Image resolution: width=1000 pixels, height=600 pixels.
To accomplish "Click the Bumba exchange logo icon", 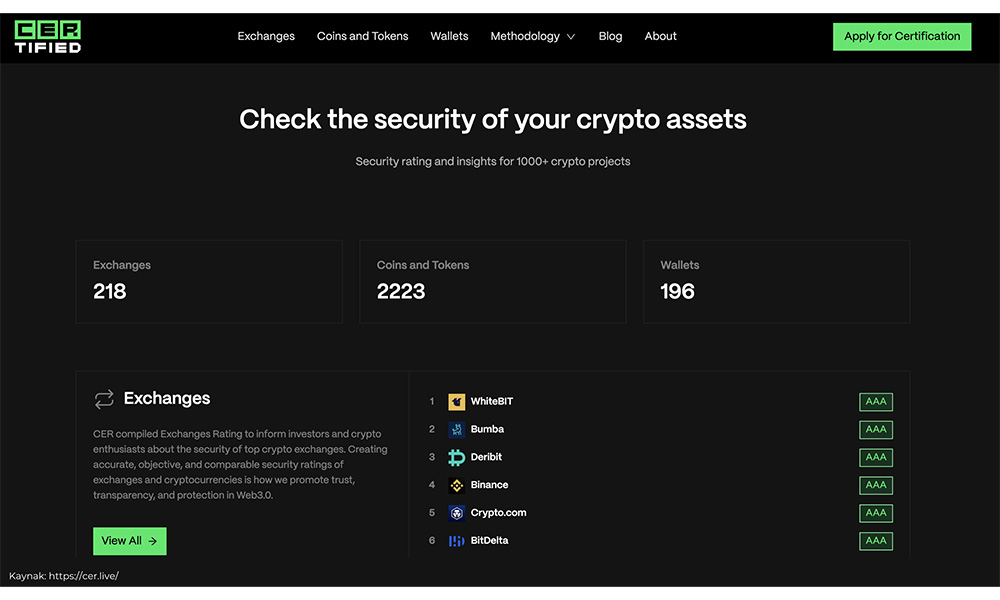I will (x=457, y=430).
